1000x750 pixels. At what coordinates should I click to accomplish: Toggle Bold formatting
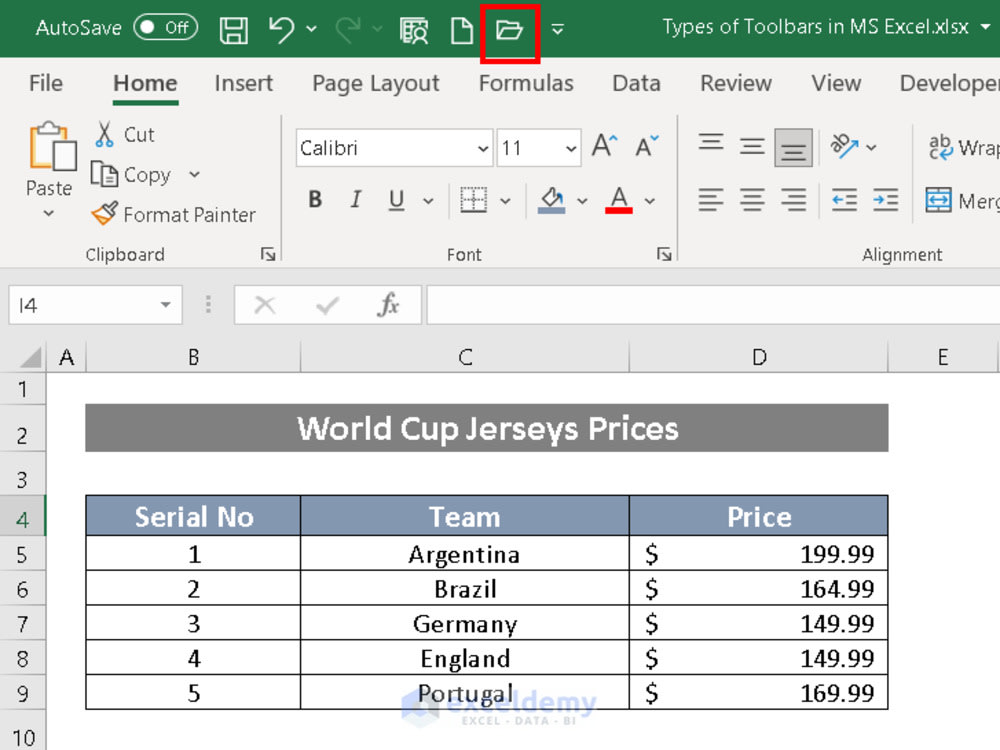click(315, 200)
